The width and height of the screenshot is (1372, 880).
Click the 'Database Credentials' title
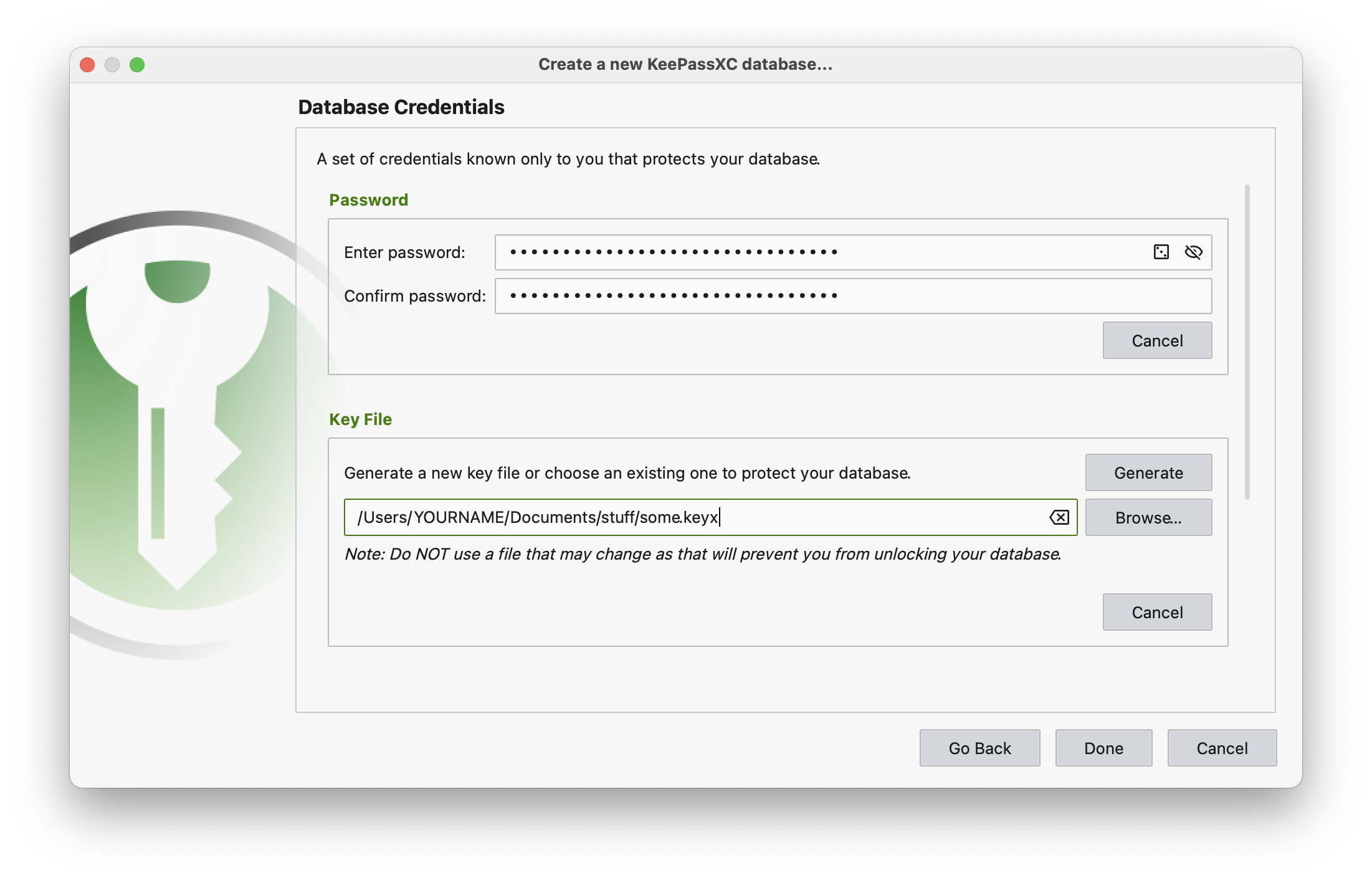[401, 107]
